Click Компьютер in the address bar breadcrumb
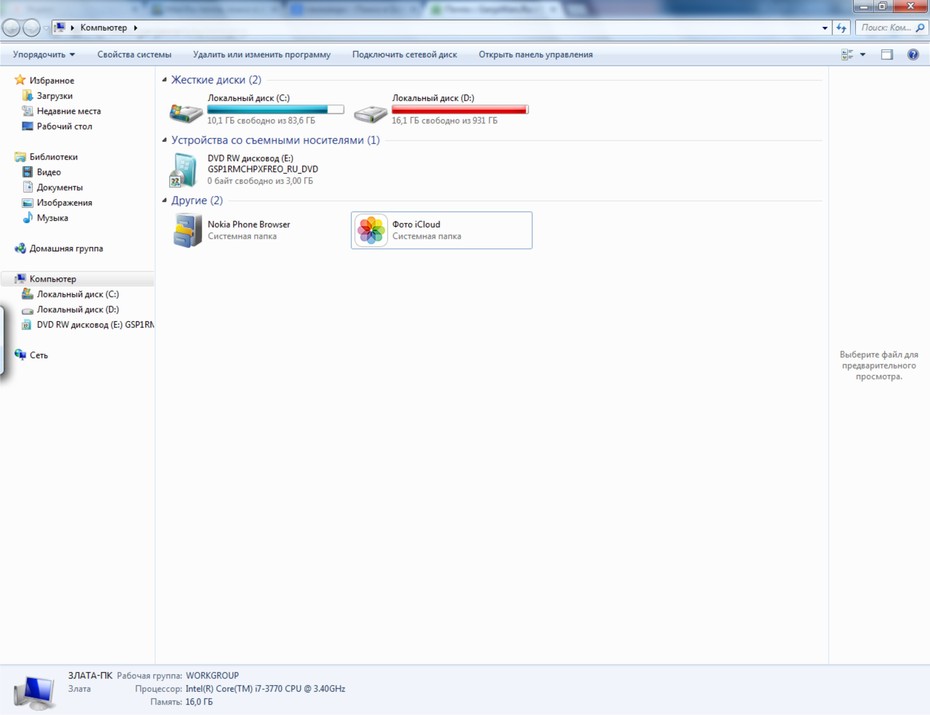 coord(103,28)
